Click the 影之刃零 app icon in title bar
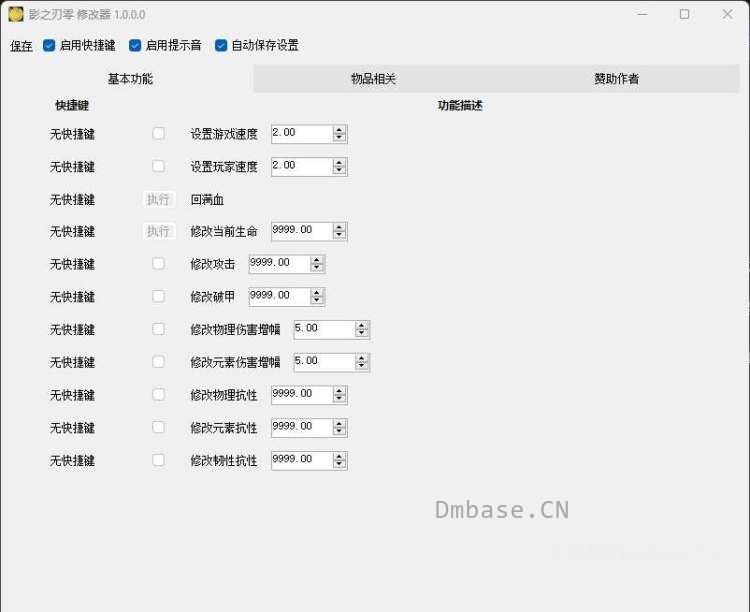 click(16, 14)
